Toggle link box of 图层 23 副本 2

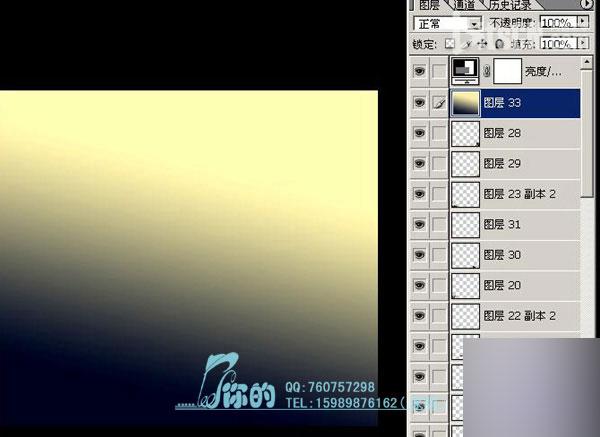tap(439, 194)
